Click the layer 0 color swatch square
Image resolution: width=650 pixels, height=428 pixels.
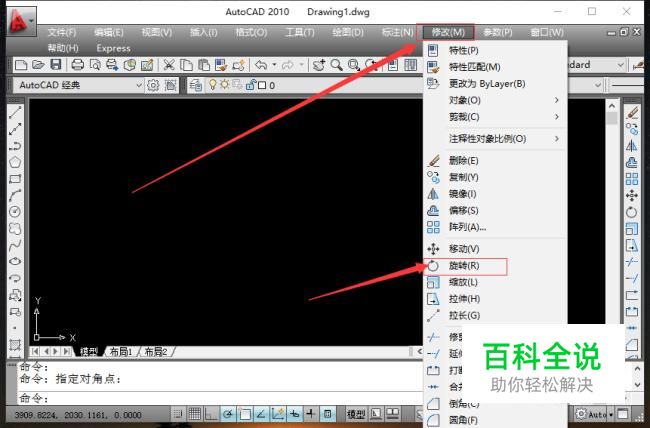tap(262, 85)
